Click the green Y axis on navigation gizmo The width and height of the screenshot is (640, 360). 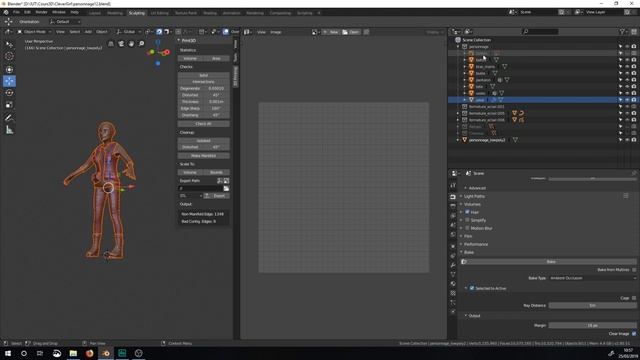(151, 52)
